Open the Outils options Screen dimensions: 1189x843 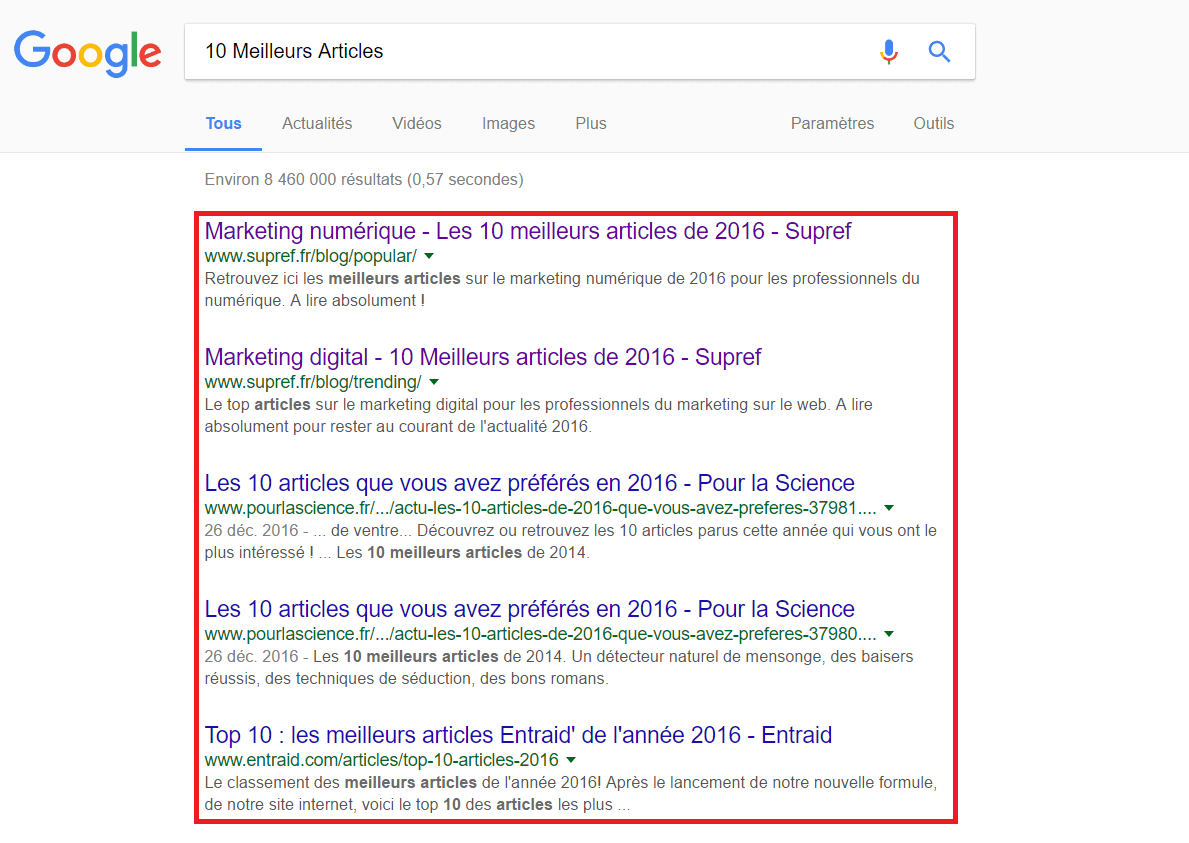click(x=933, y=124)
